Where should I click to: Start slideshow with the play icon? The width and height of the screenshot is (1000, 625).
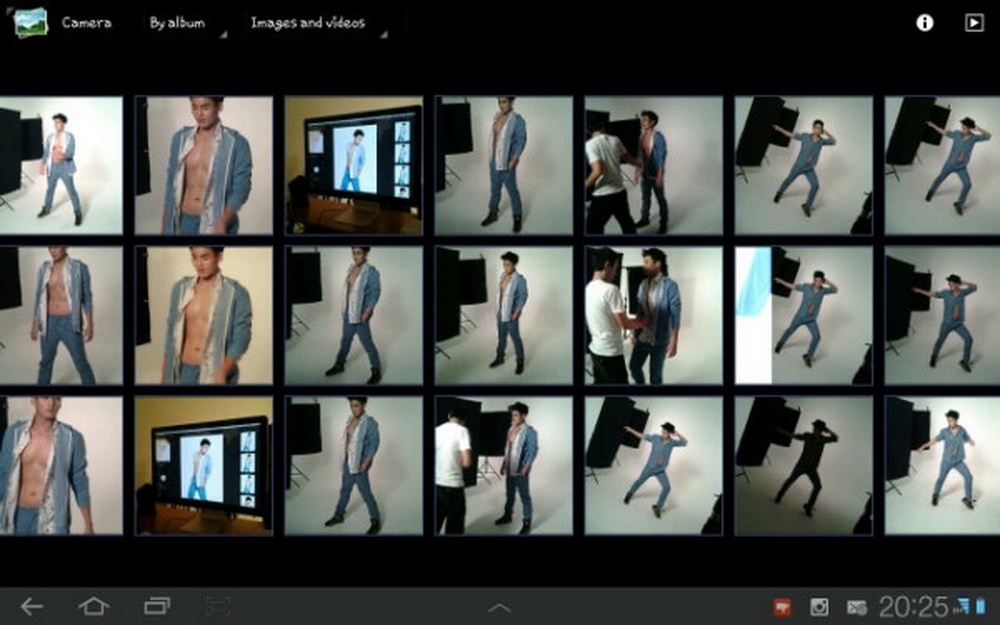[x=974, y=23]
